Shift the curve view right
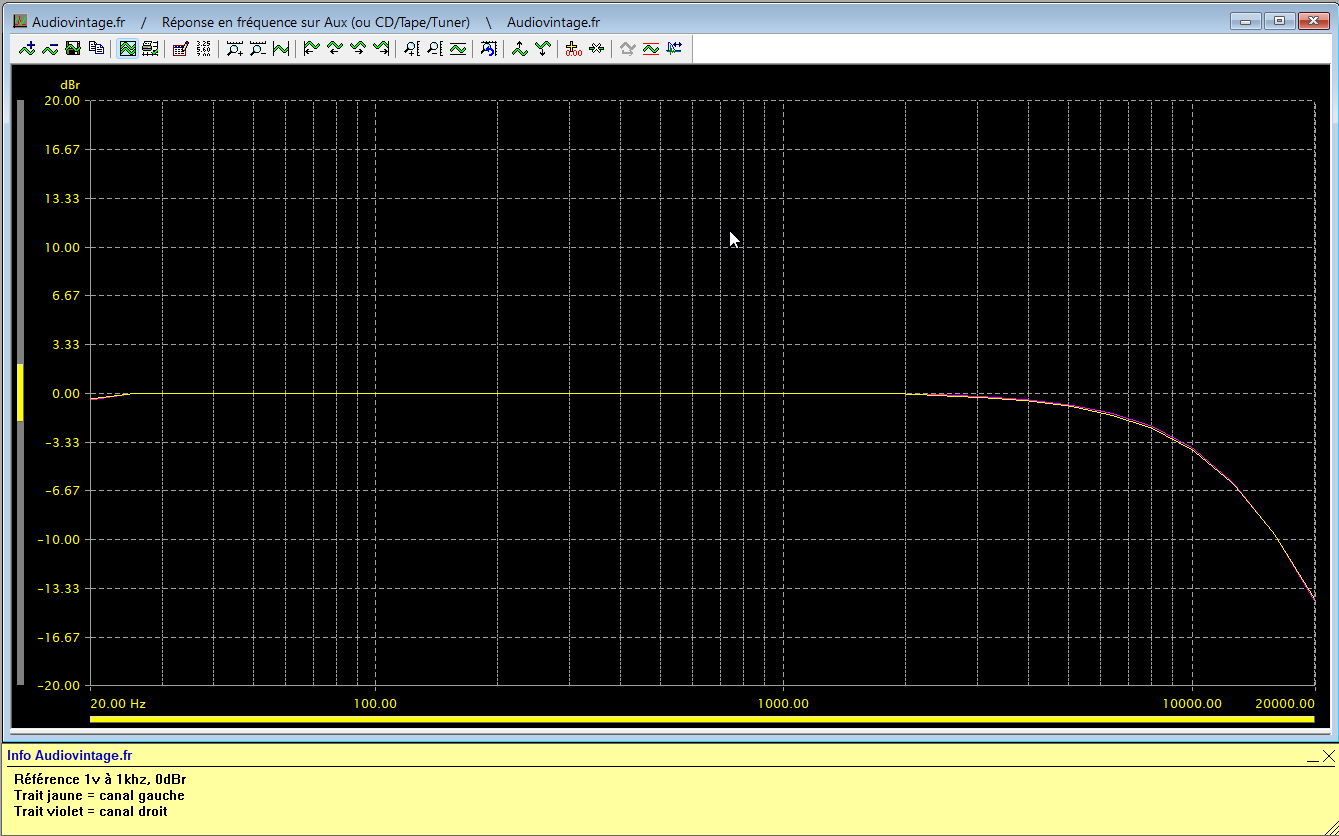This screenshot has width=1339, height=836. [x=358, y=48]
